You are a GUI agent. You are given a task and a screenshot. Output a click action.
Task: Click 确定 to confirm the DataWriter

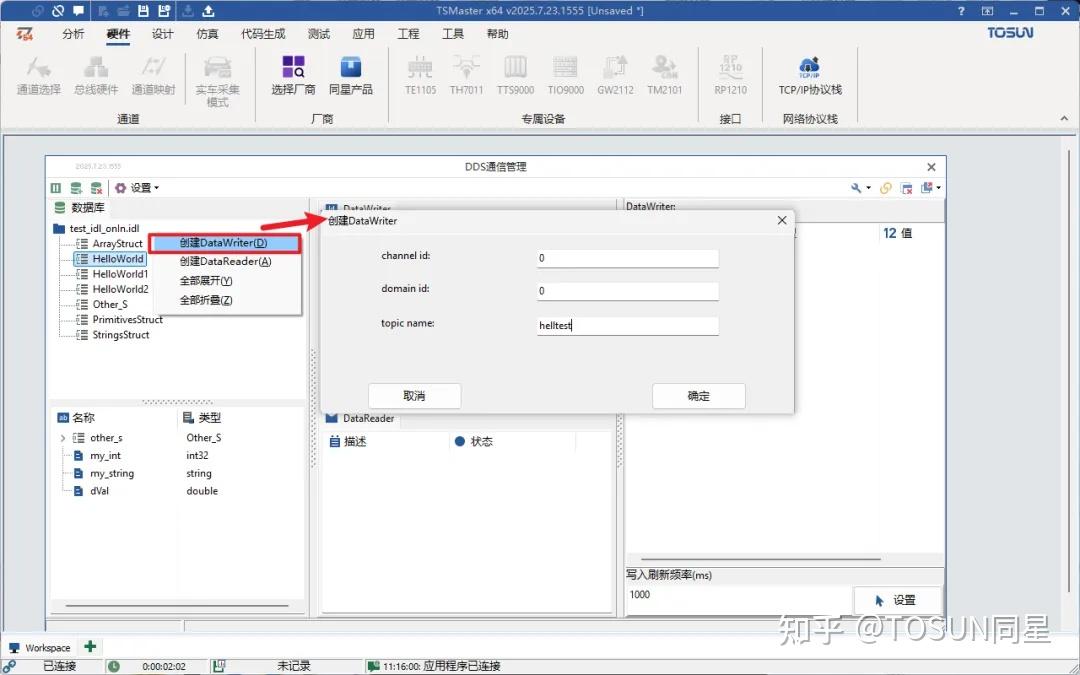(698, 395)
